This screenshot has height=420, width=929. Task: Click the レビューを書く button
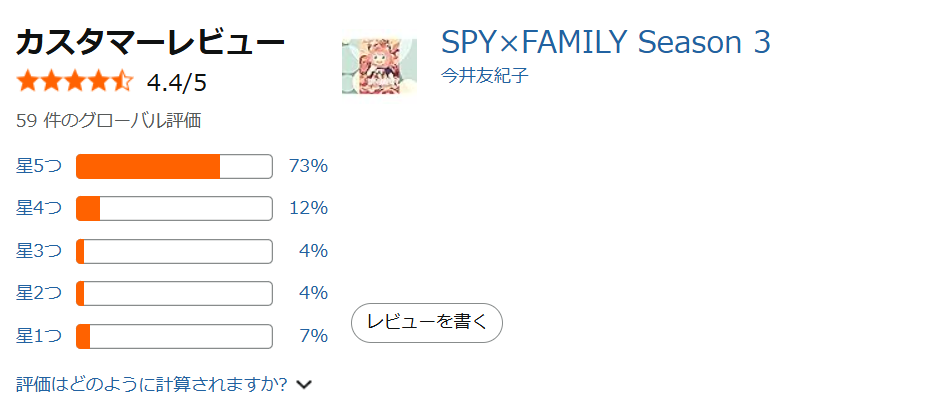point(427,322)
